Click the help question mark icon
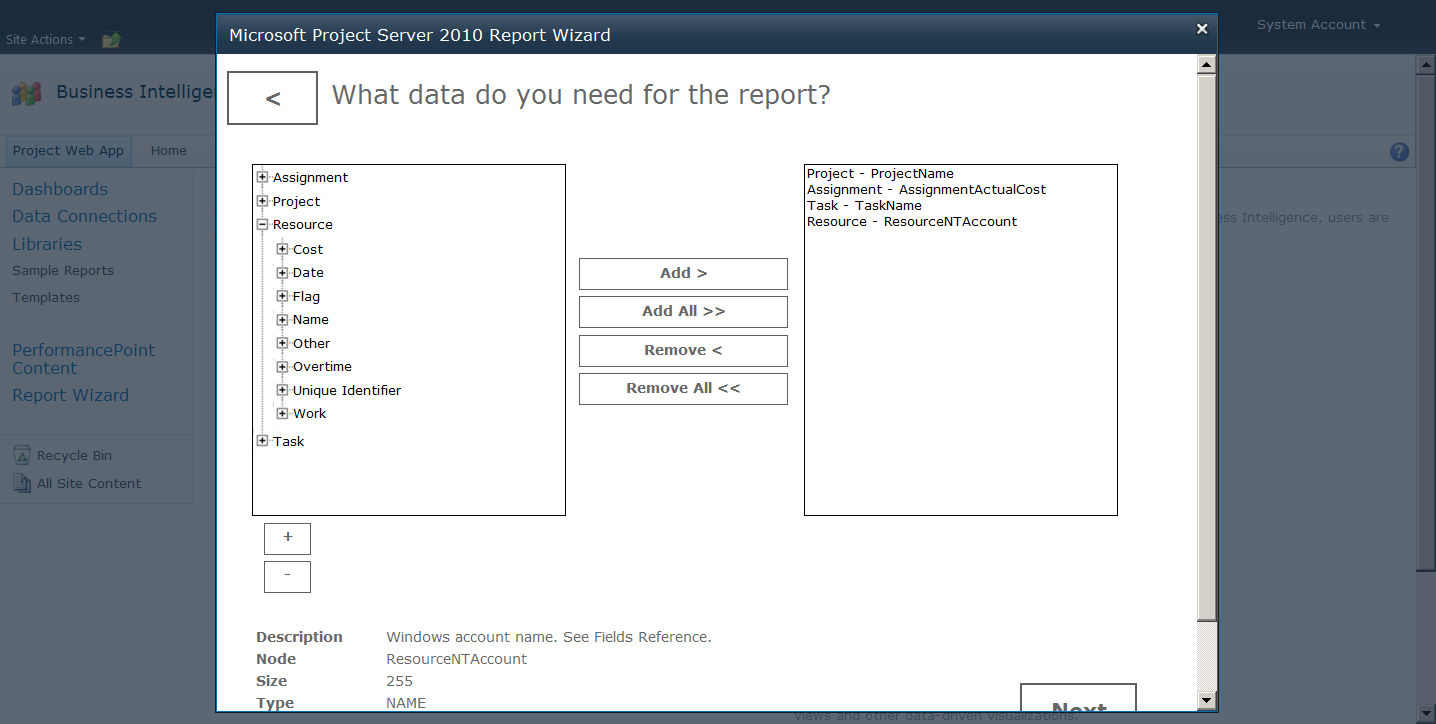Image resolution: width=1436 pixels, height=724 pixels. pos(1399,152)
